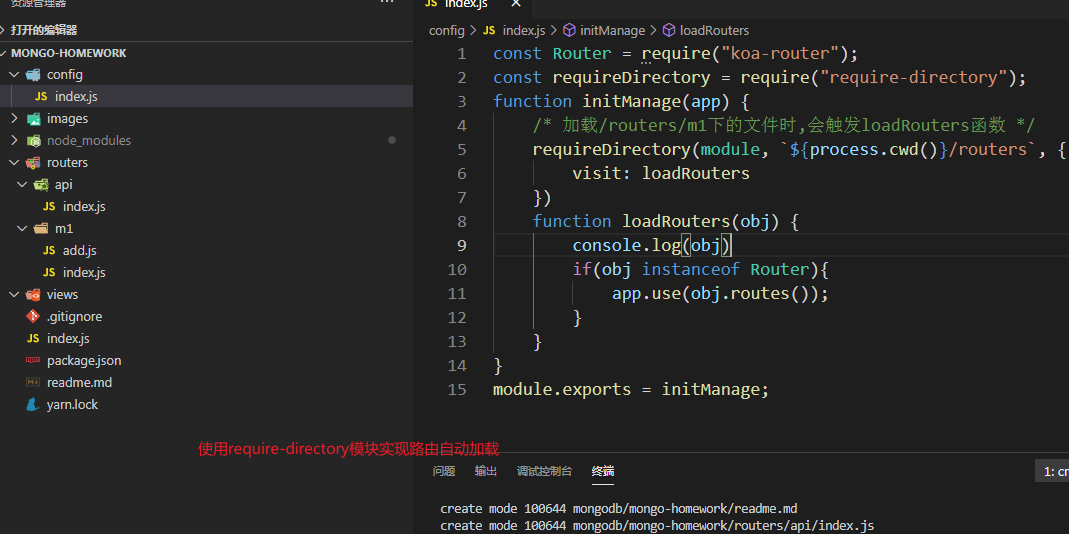This screenshot has width=1069, height=534.
Task: Open the readme.md file
Action: (x=79, y=383)
